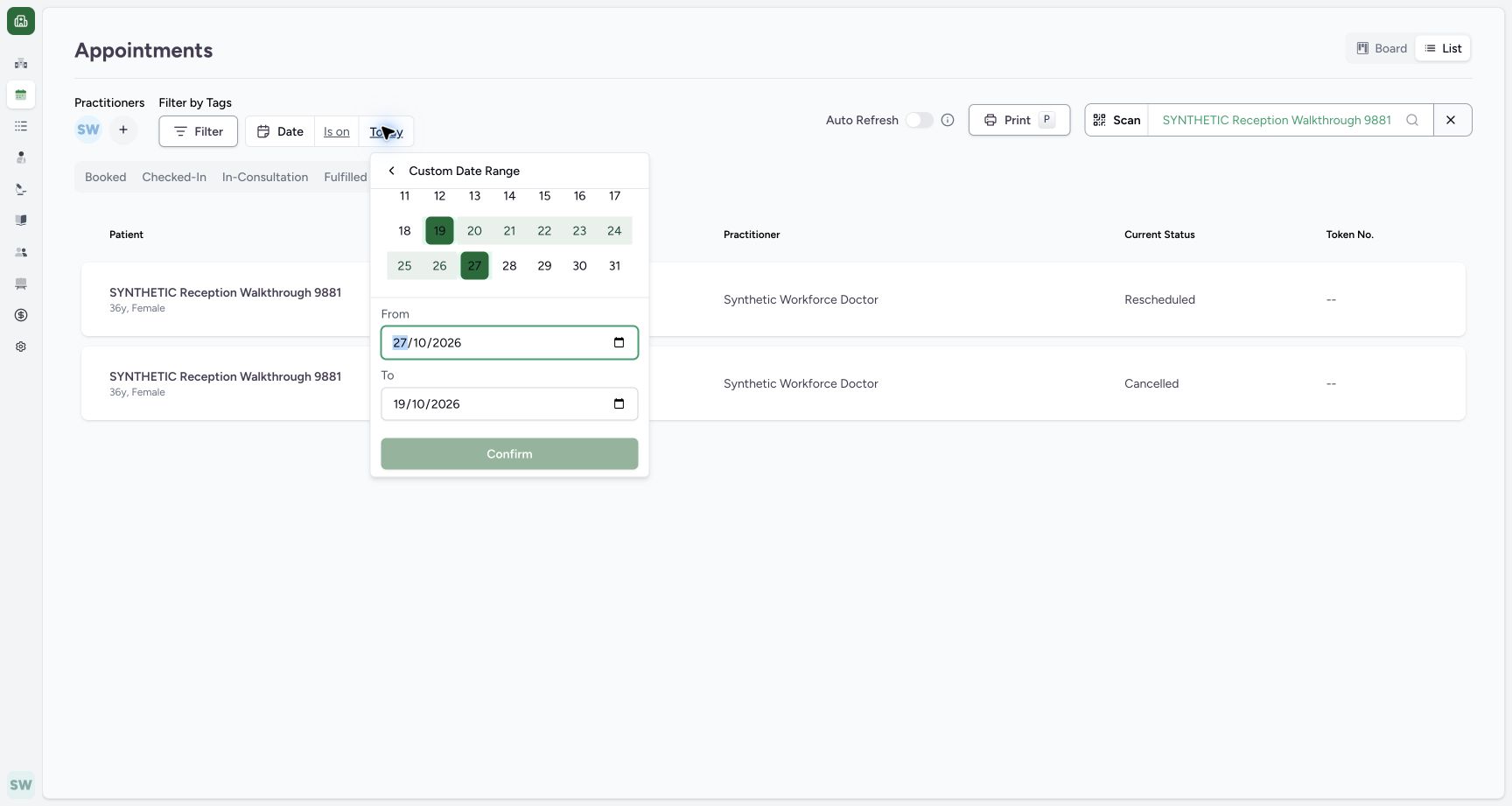Click the Print button
1512x806 pixels.
tap(1019, 120)
